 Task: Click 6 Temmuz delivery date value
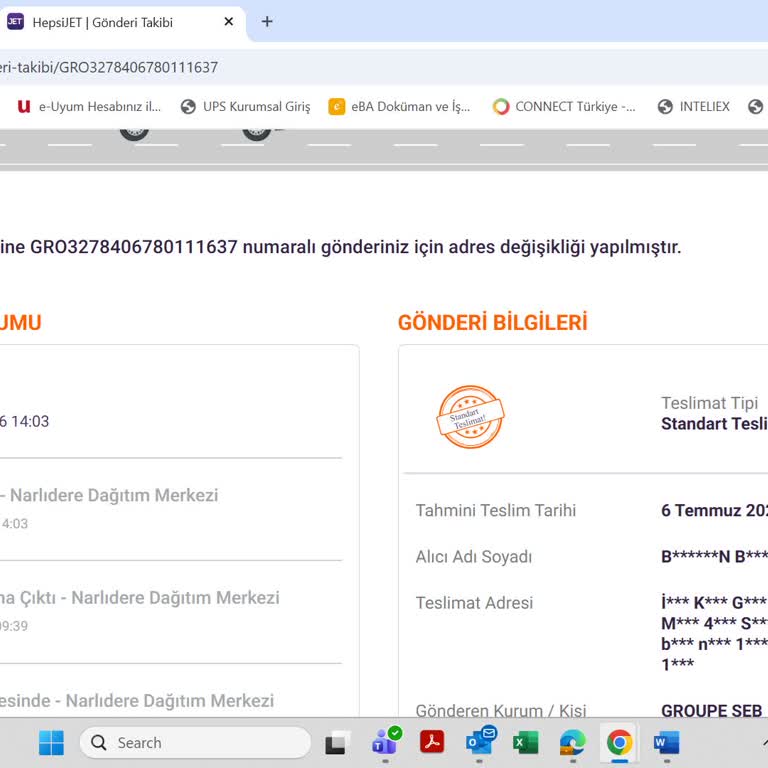tap(714, 510)
